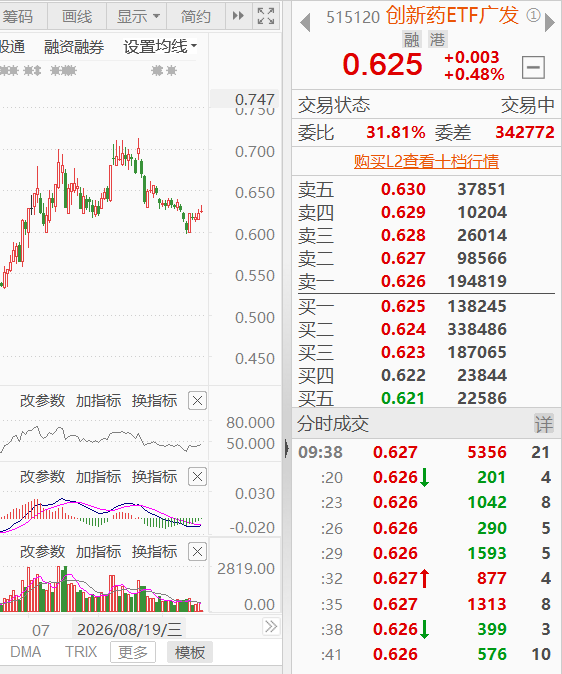This screenshot has width=562, height=674.
Task: Click 加指标 in the first indicator panel
Action: 98,401
